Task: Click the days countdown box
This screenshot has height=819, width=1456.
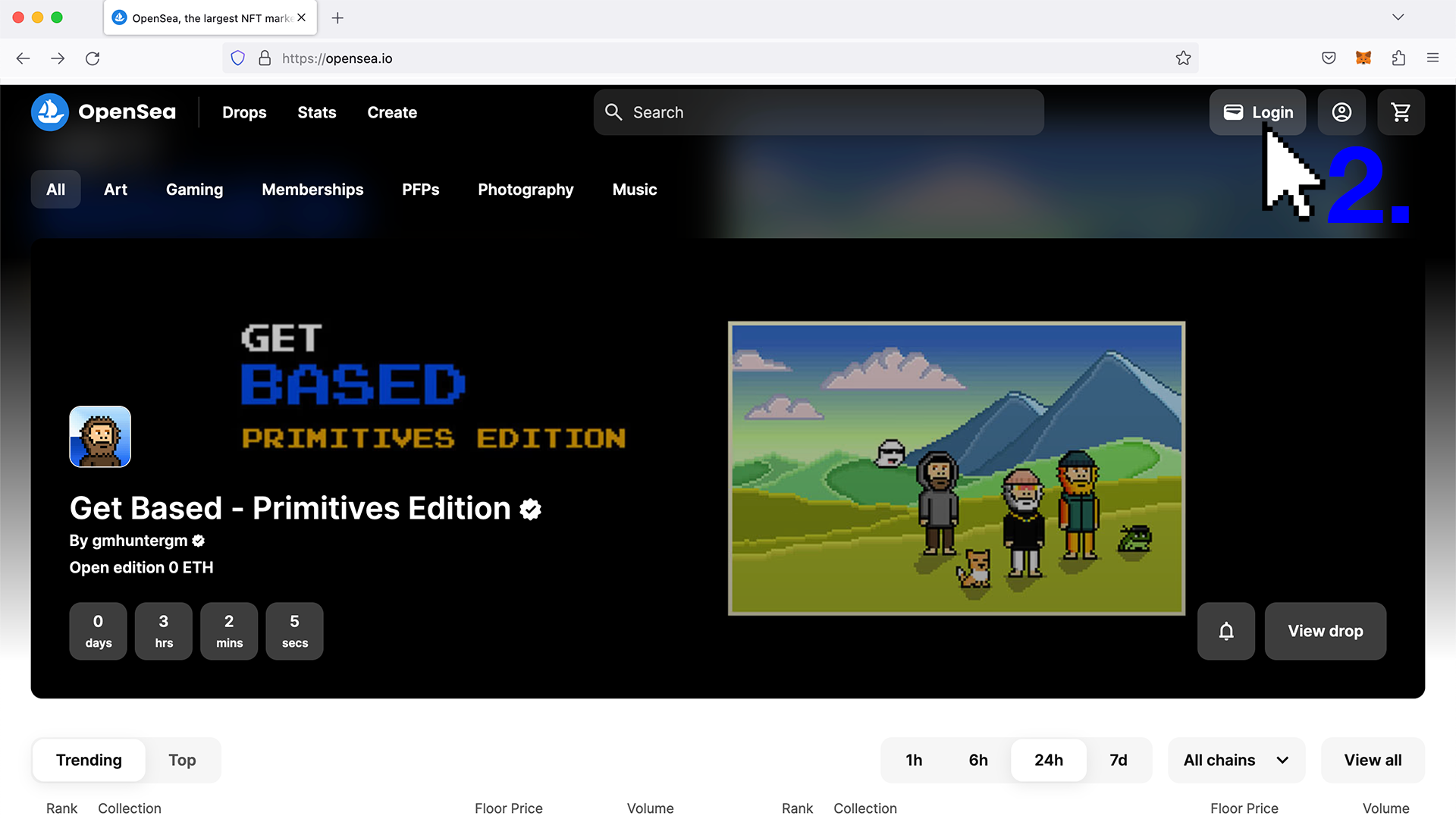Action: [98, 631]
